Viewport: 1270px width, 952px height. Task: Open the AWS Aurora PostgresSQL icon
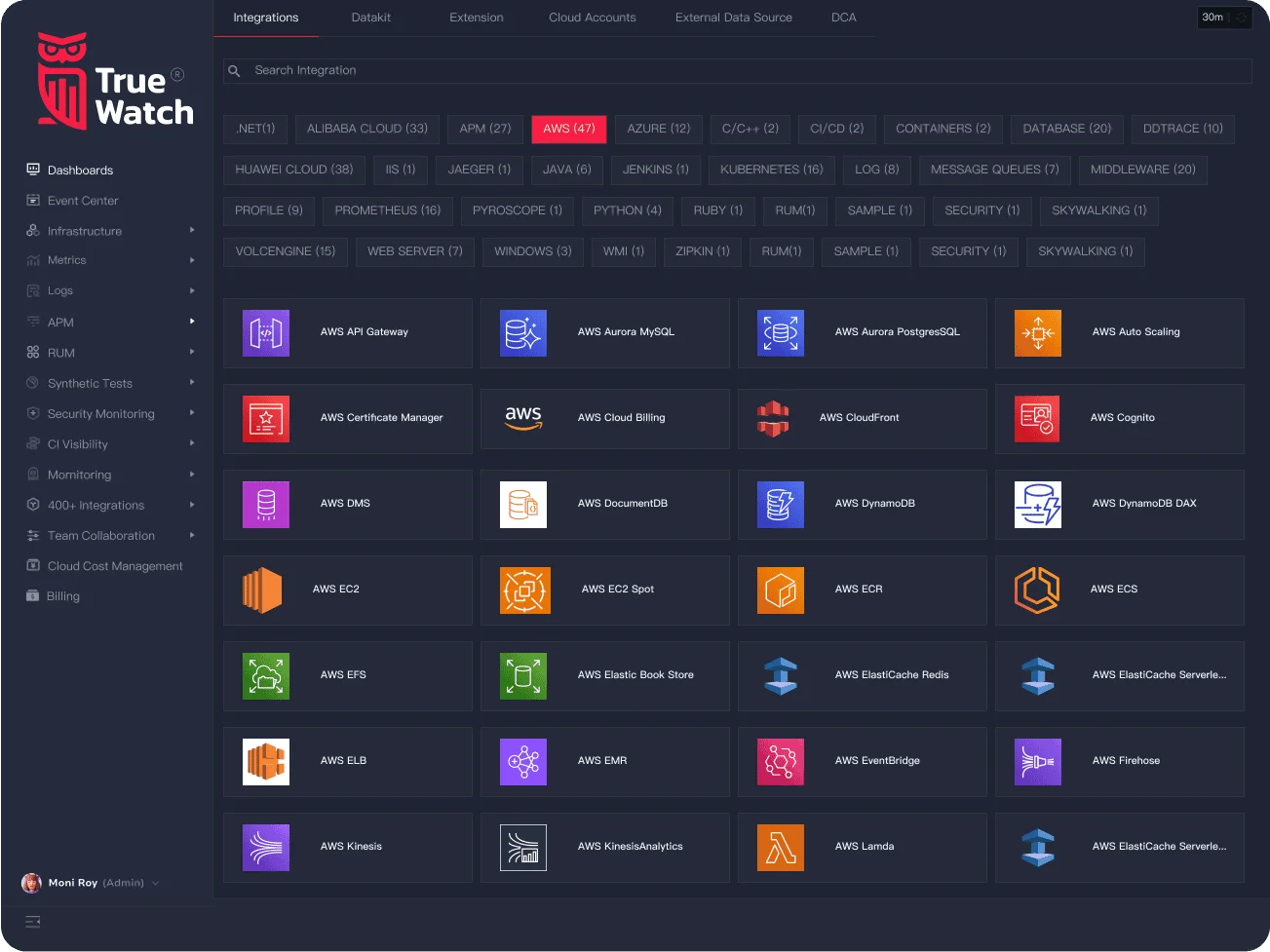[x=781, y=333]
